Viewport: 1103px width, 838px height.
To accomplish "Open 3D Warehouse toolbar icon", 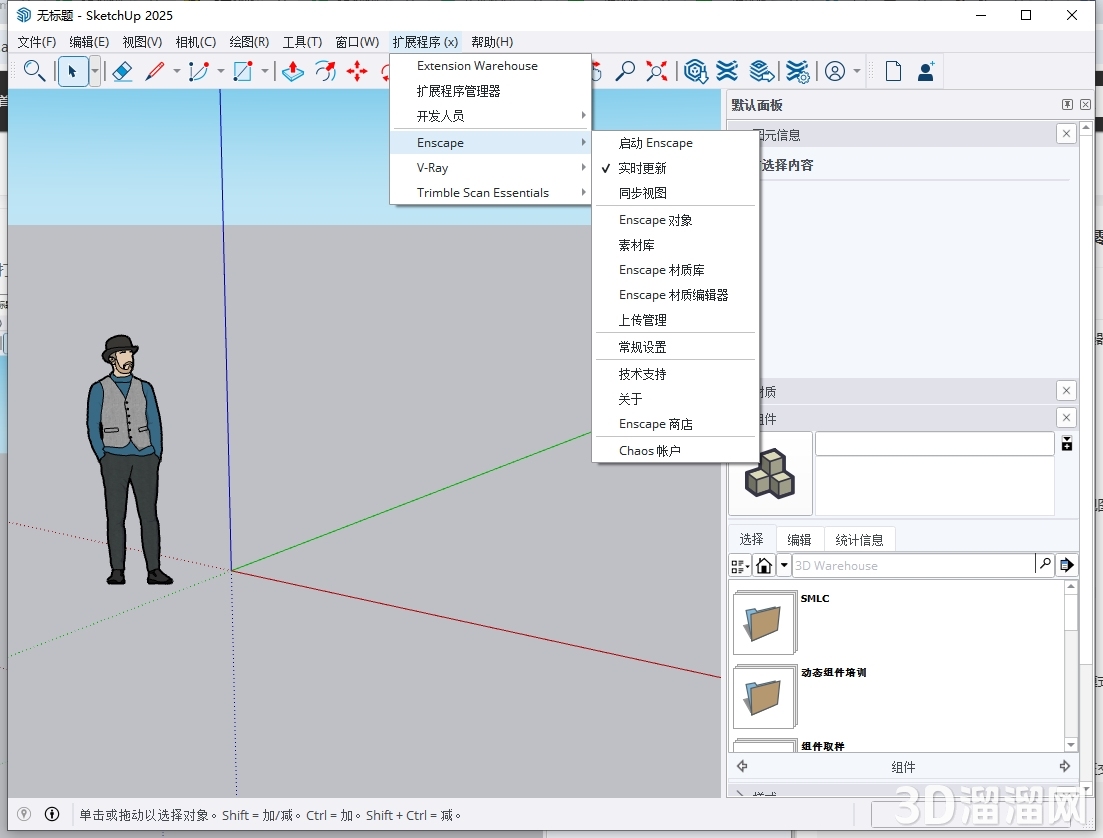I will [696, 71].
